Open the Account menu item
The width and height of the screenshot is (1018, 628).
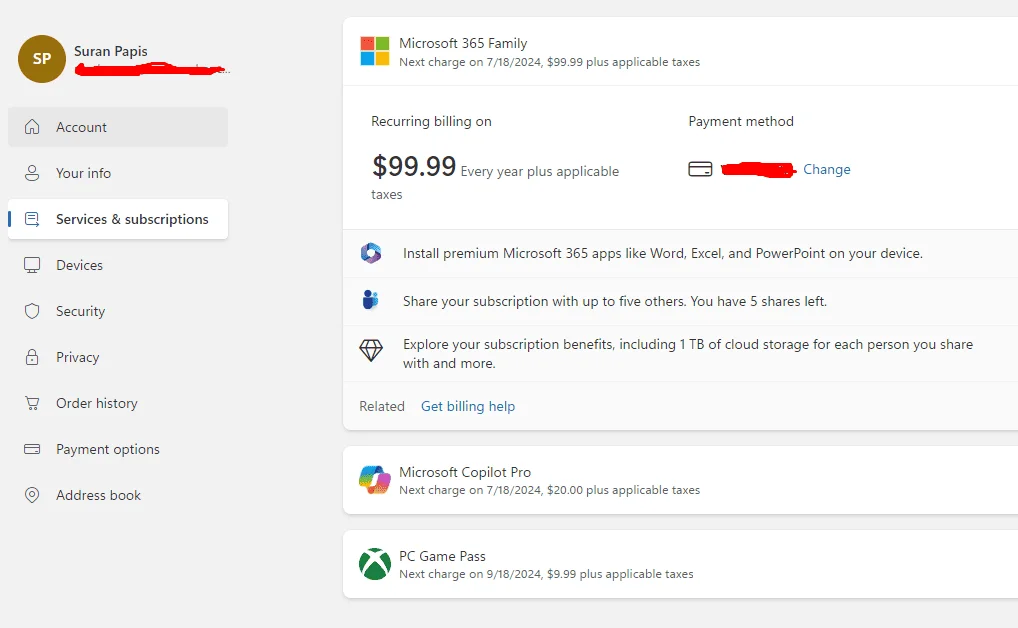118,127
